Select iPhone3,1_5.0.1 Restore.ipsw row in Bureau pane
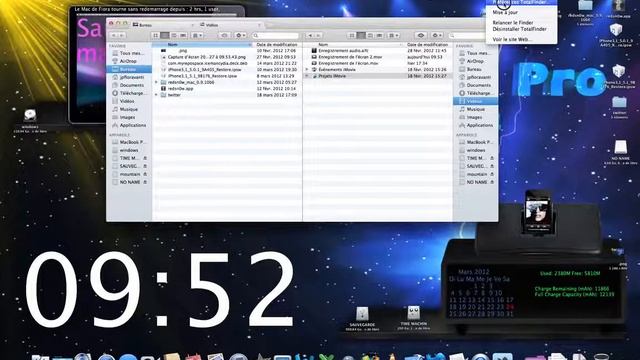 pos(227,70)
